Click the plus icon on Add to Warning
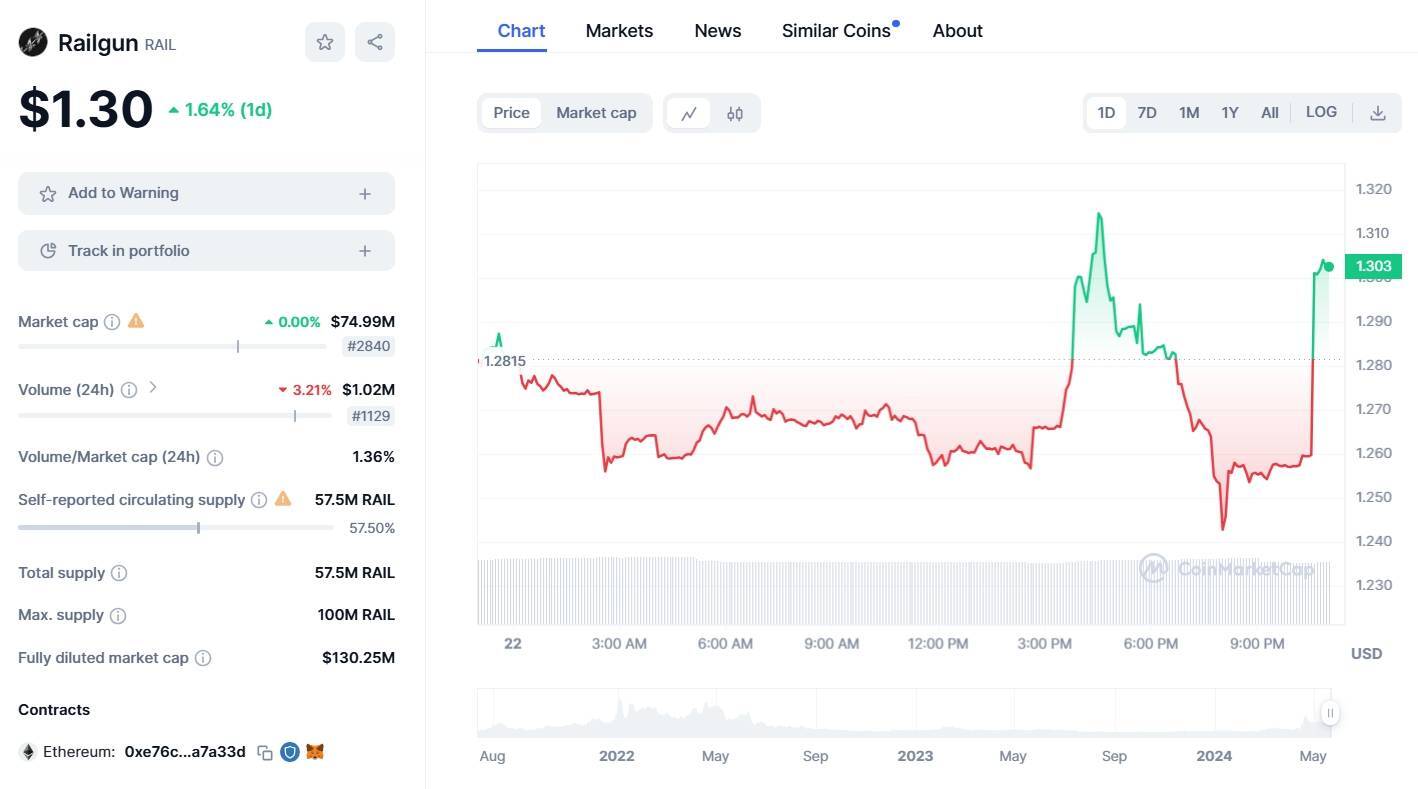 [365, 194]
